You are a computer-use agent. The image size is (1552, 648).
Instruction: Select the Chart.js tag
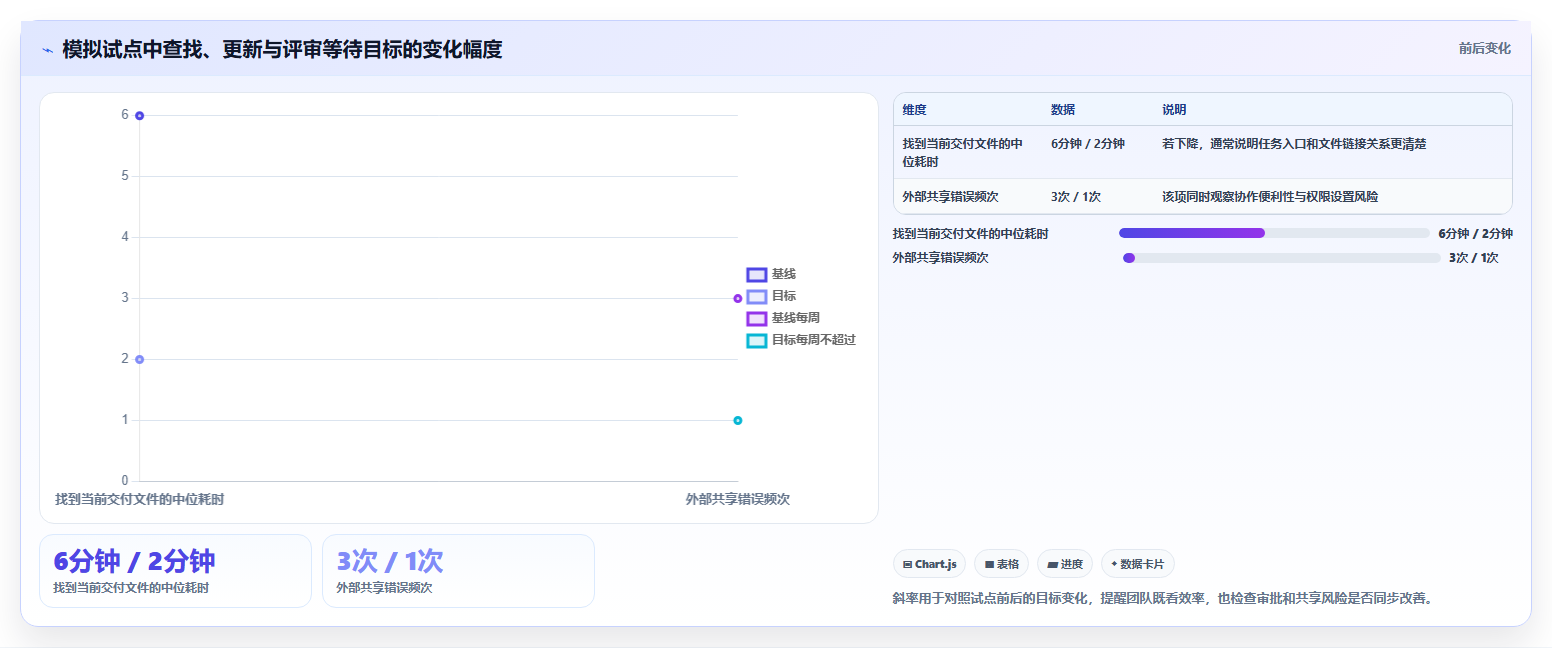(x=929, y=564)
